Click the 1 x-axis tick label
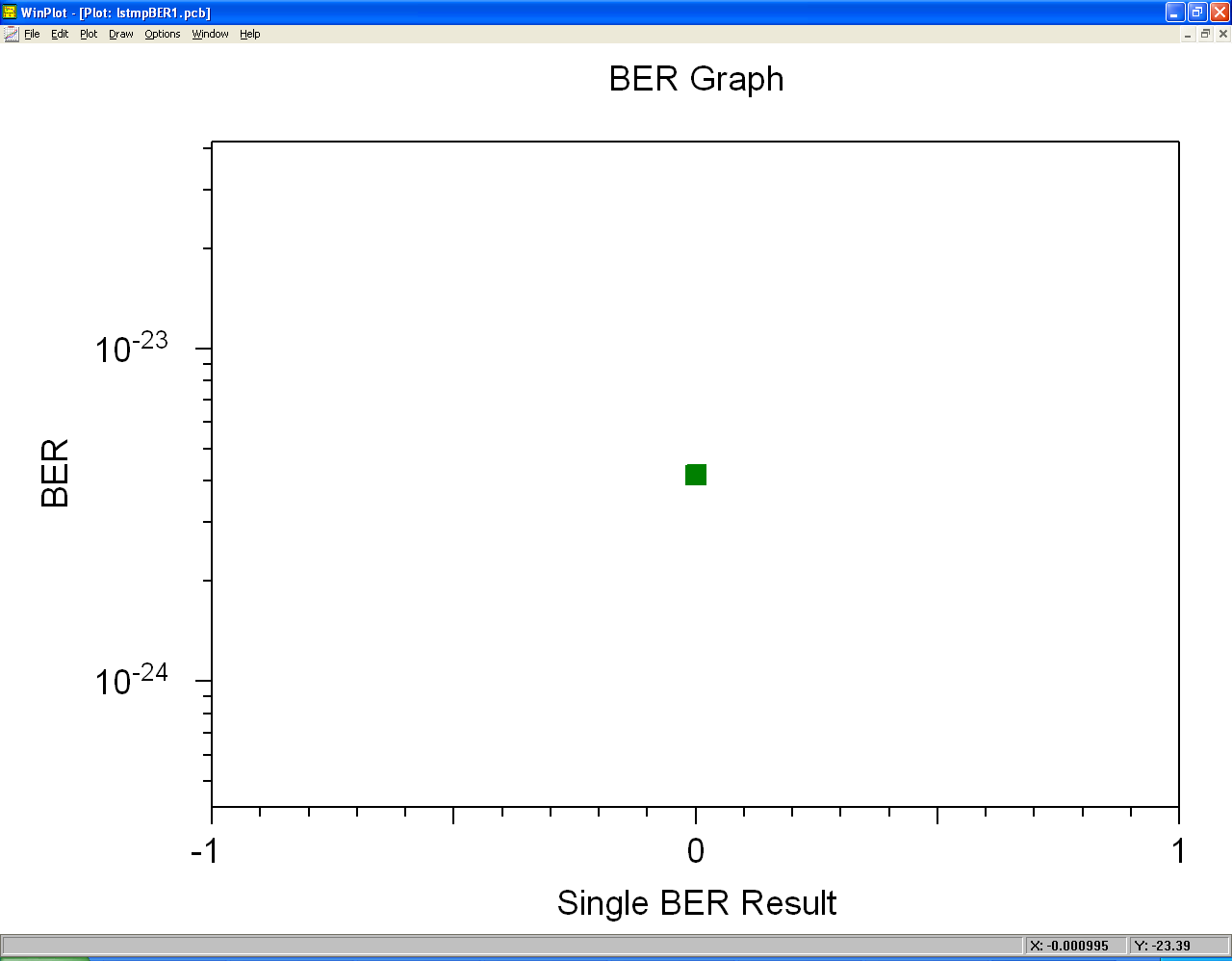 [x=1179, y=851]
